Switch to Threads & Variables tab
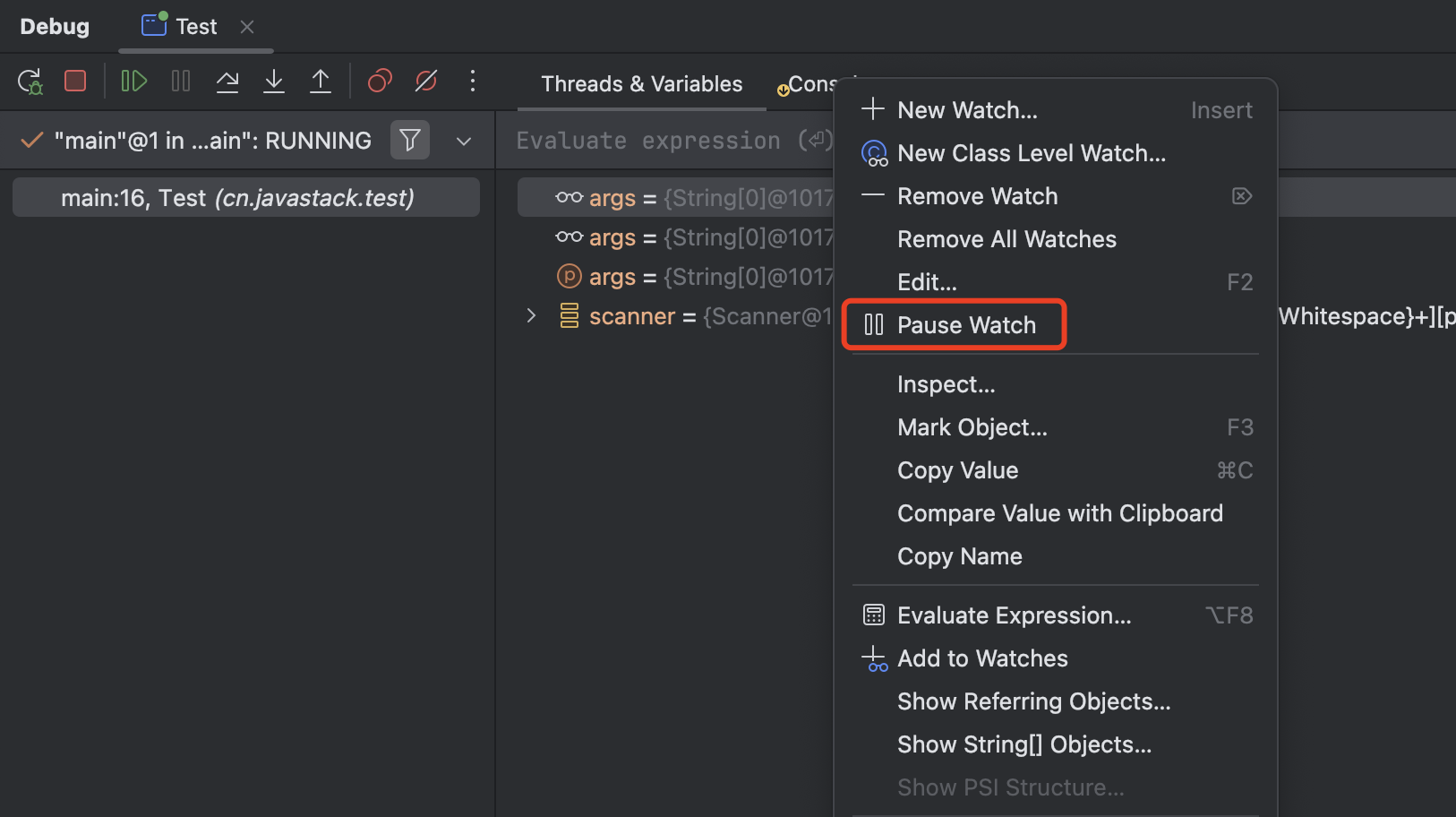This screenshot has width=1456, height=817. [641, 84]
